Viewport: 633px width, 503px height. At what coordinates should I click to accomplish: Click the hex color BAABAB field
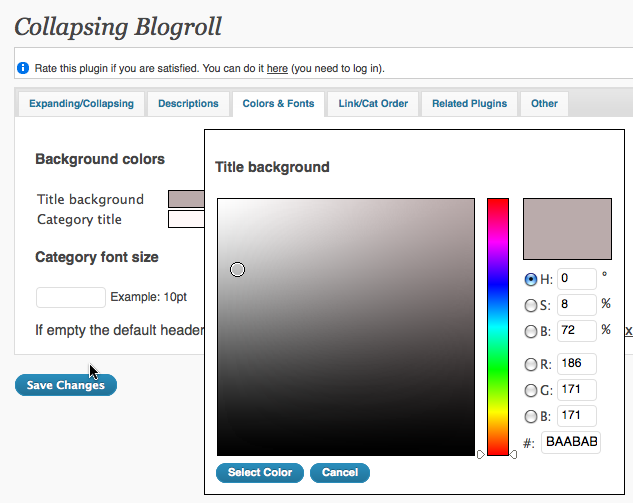coord(571,442)
